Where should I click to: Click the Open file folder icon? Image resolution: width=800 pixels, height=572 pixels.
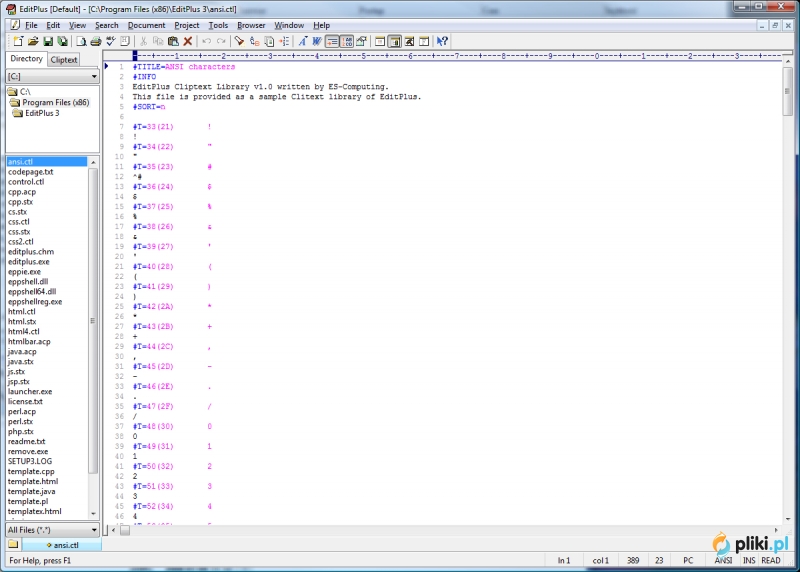pos(33,41)
